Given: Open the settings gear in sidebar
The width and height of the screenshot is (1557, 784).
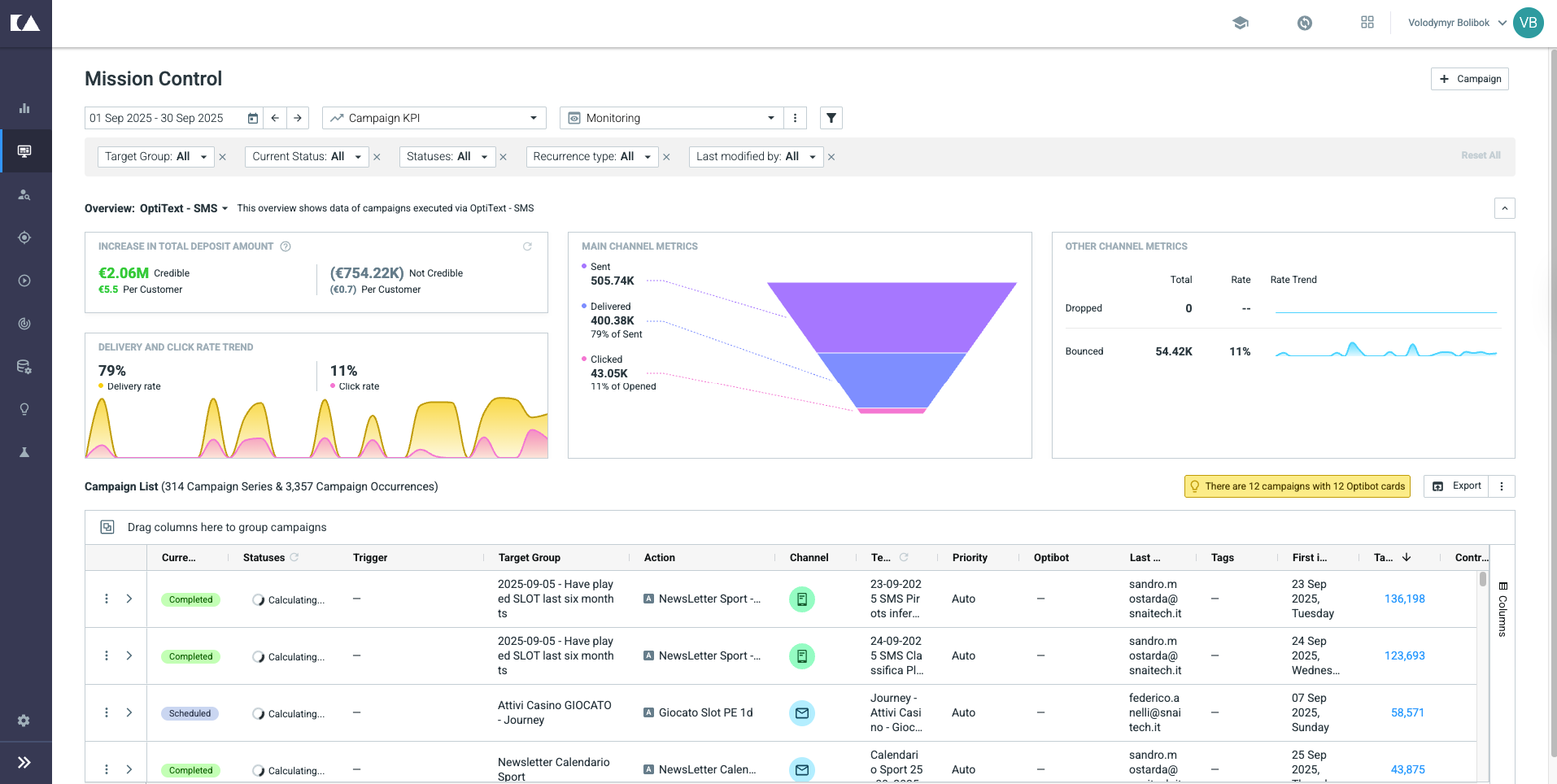Looking at the screenshot, I should [x=24, y=721].
